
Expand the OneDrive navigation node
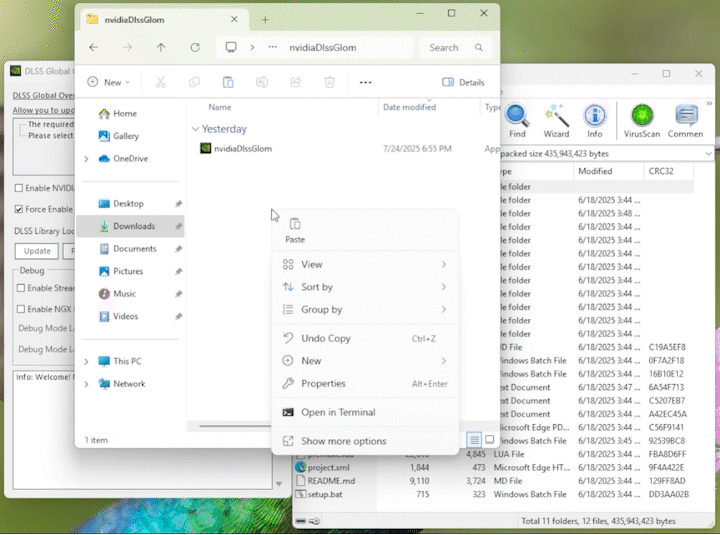point(87,158)
